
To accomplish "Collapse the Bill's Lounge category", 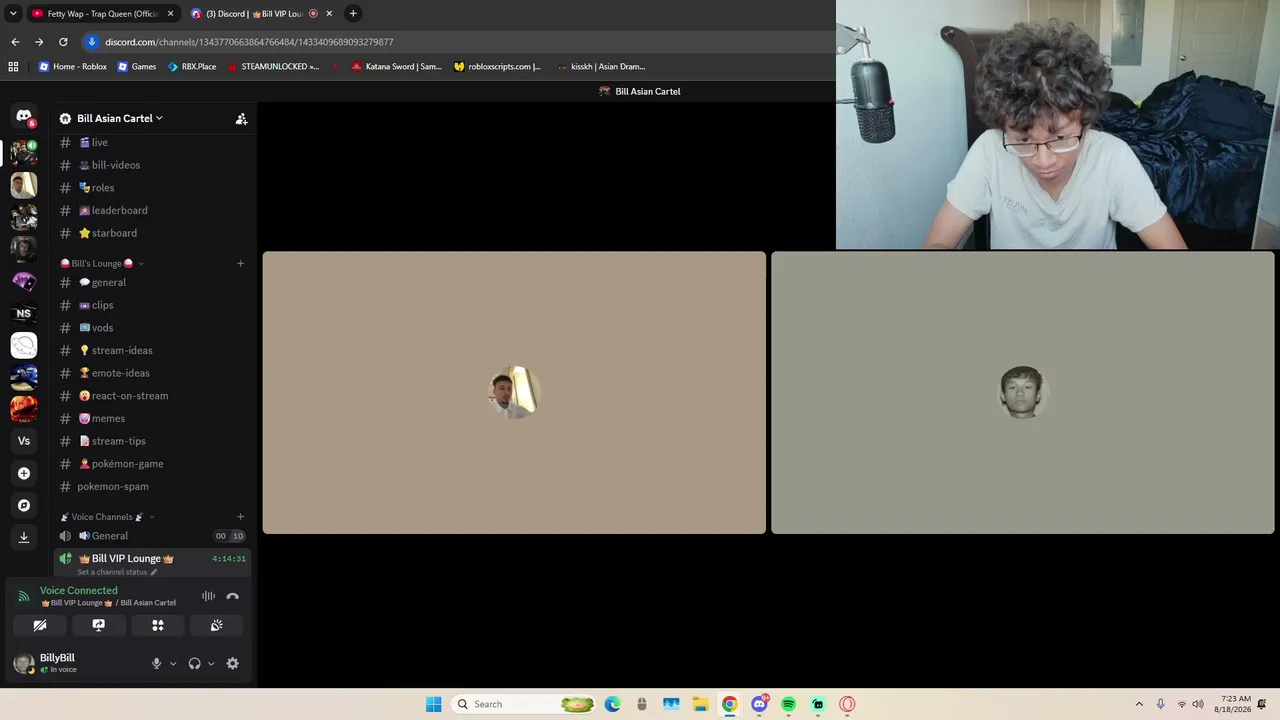I will [x=102, y=264].
